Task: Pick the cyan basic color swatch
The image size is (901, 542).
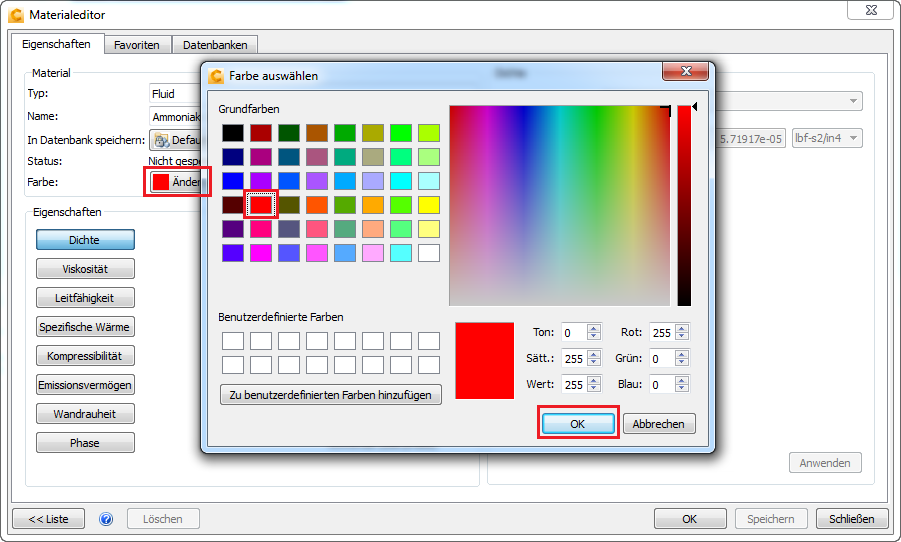Action: (x=401, y=181)
